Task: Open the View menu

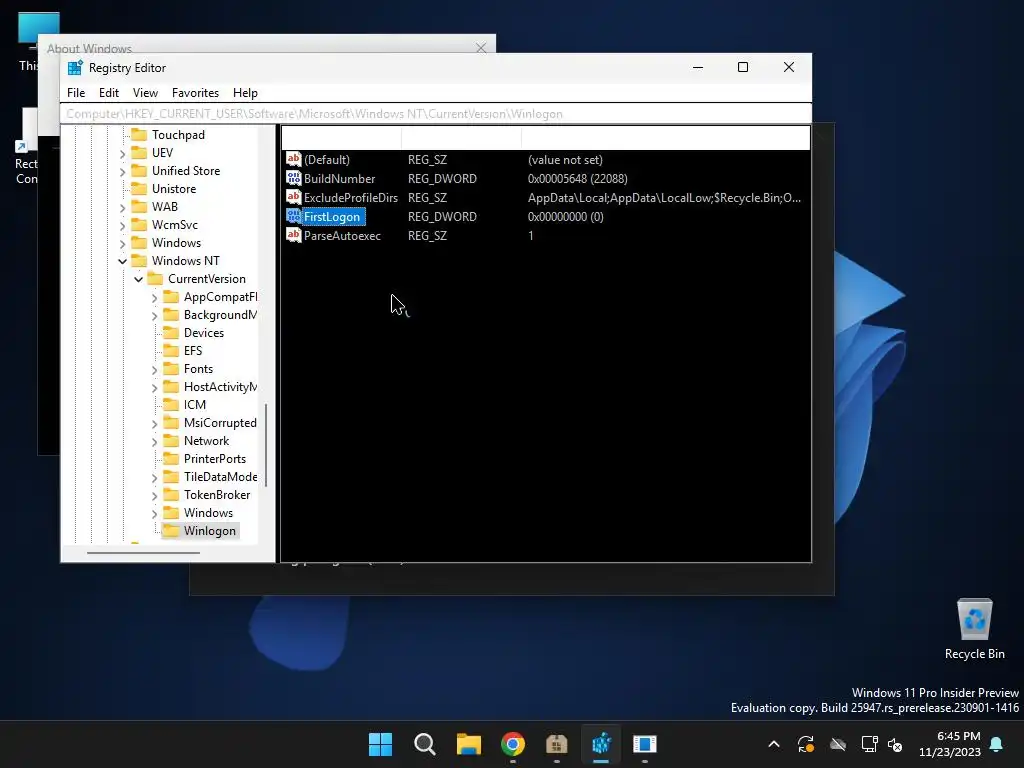Action: tap(145, 93)
